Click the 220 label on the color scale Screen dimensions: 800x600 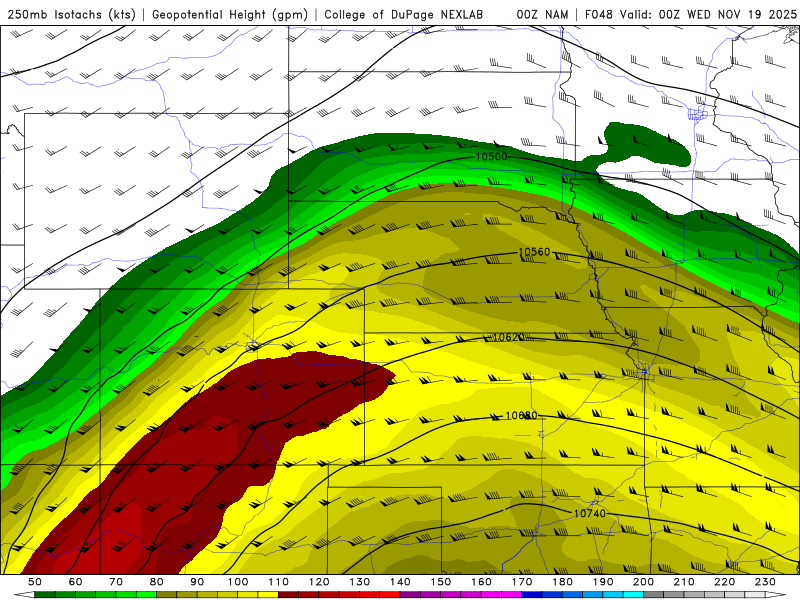724,582
